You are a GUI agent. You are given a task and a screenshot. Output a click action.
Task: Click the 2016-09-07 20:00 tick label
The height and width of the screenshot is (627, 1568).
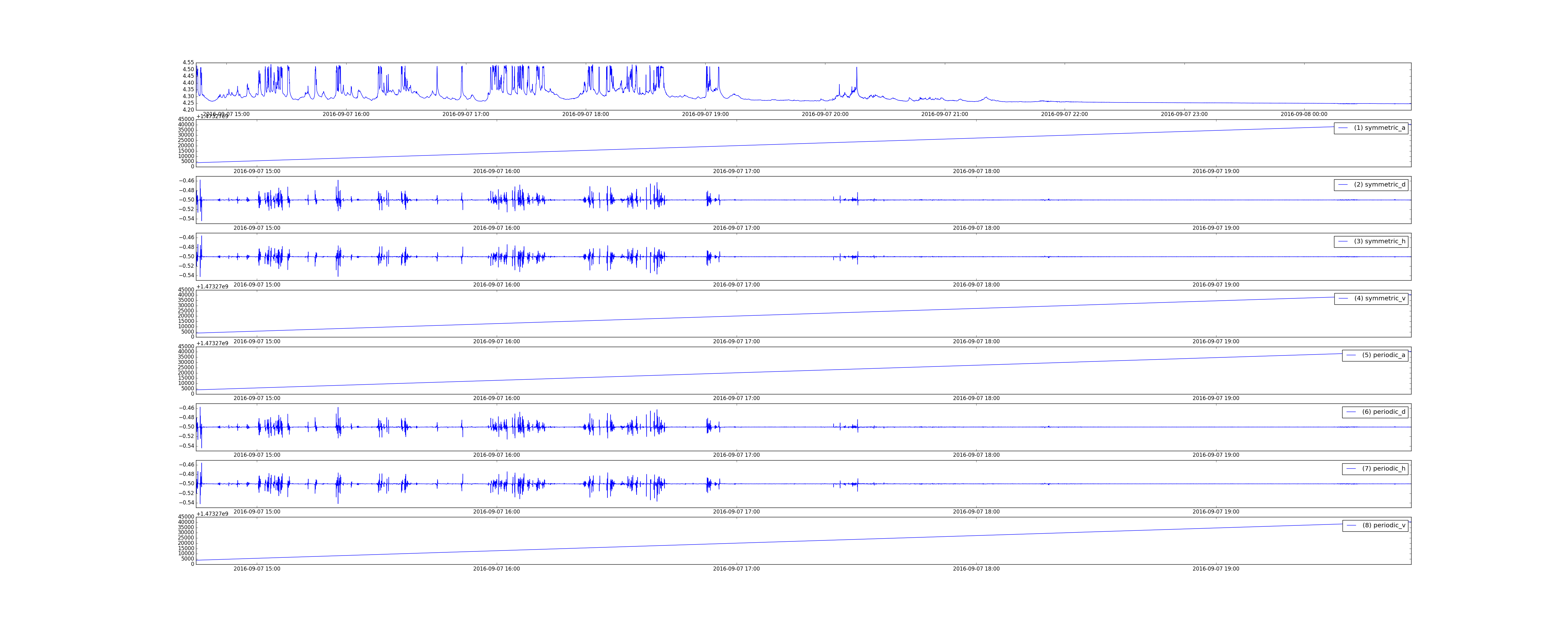[x=825, y=114]
